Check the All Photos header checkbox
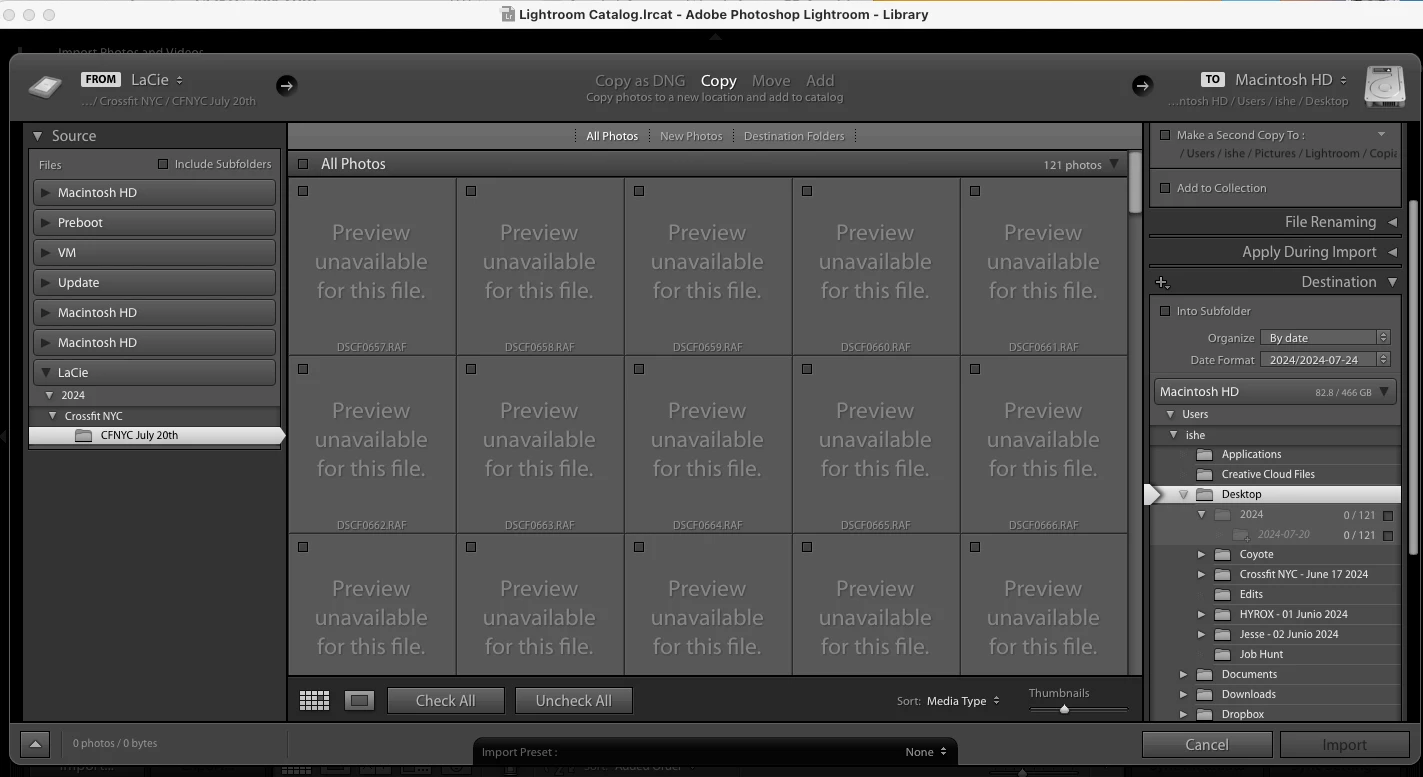 303,164
